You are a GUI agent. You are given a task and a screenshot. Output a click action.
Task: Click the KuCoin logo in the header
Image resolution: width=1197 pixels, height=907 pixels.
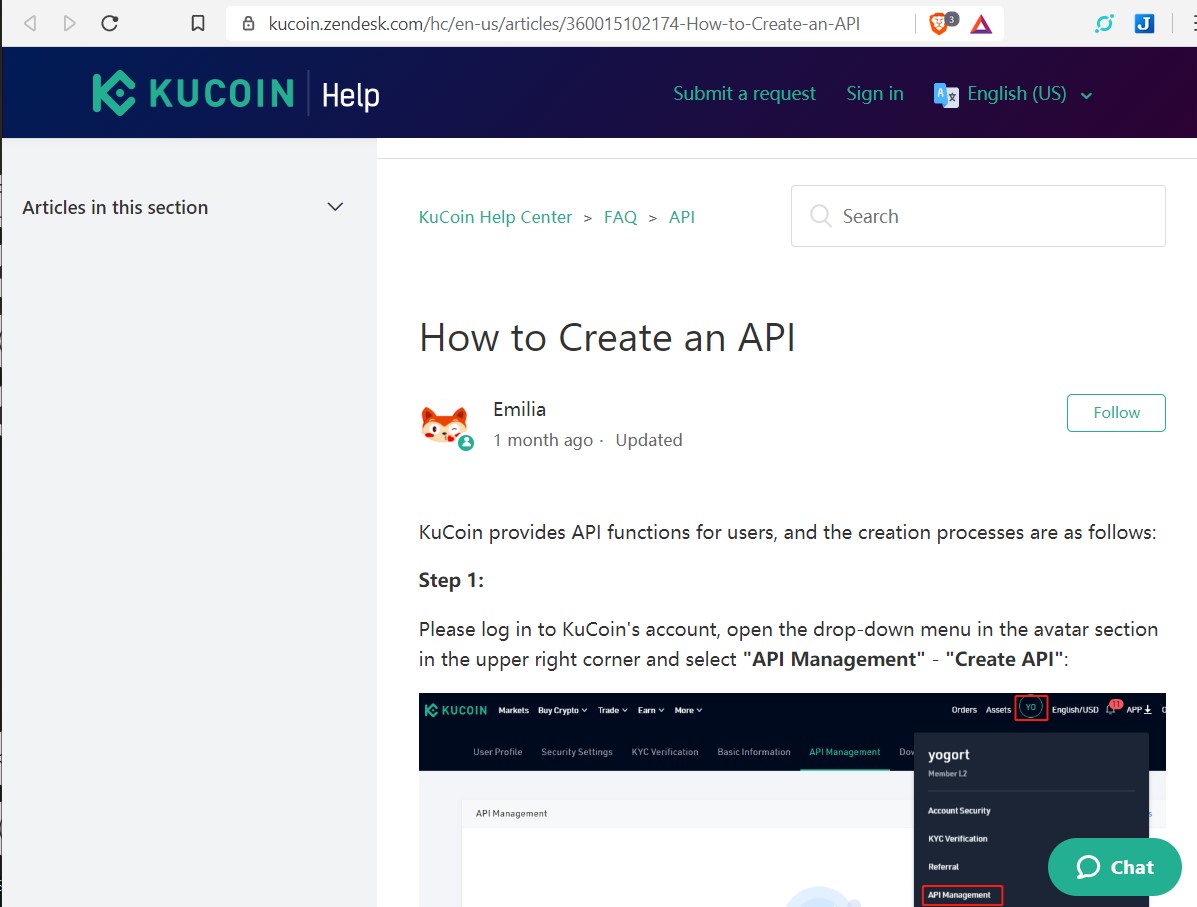[x=193, y=93]
